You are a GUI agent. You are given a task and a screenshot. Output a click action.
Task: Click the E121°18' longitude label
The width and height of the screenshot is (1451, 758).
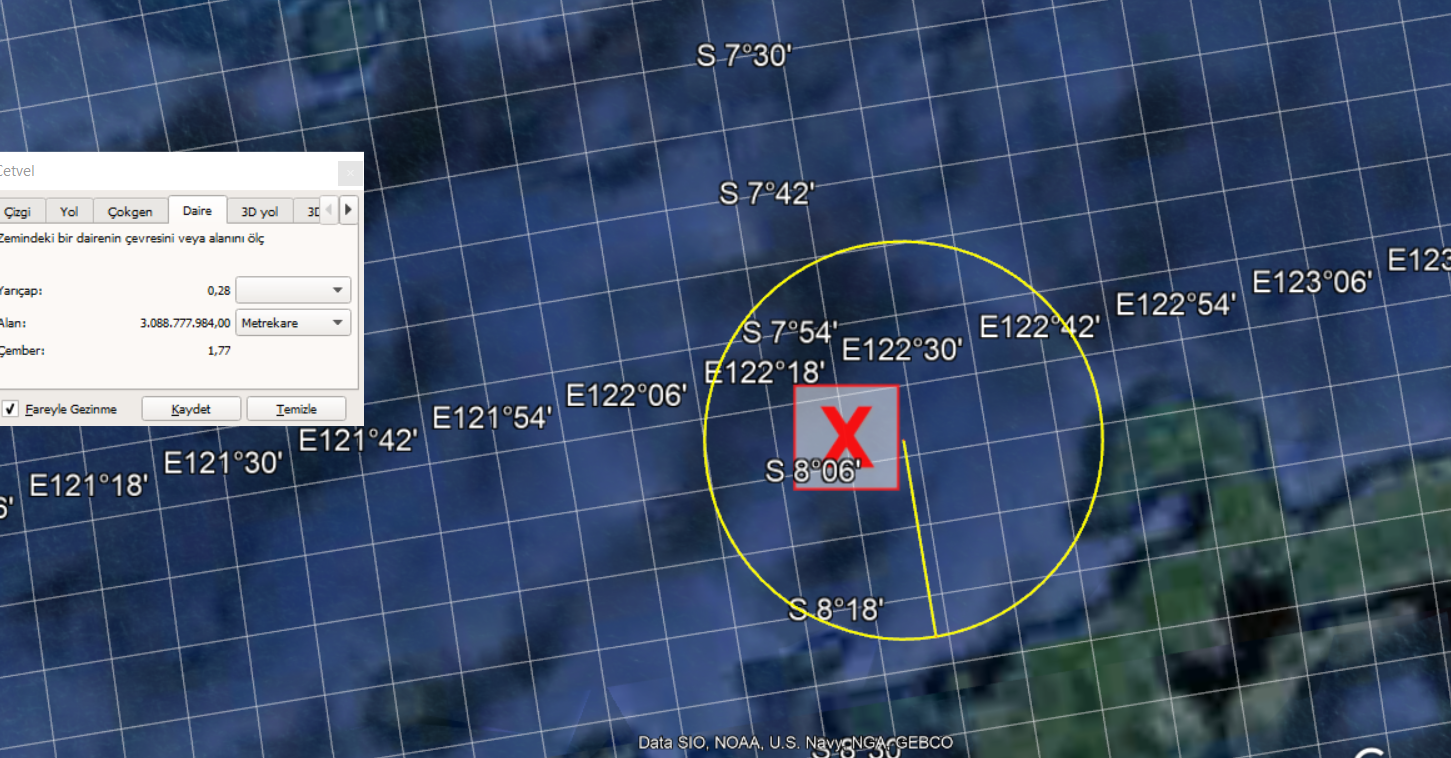(89, 486)
